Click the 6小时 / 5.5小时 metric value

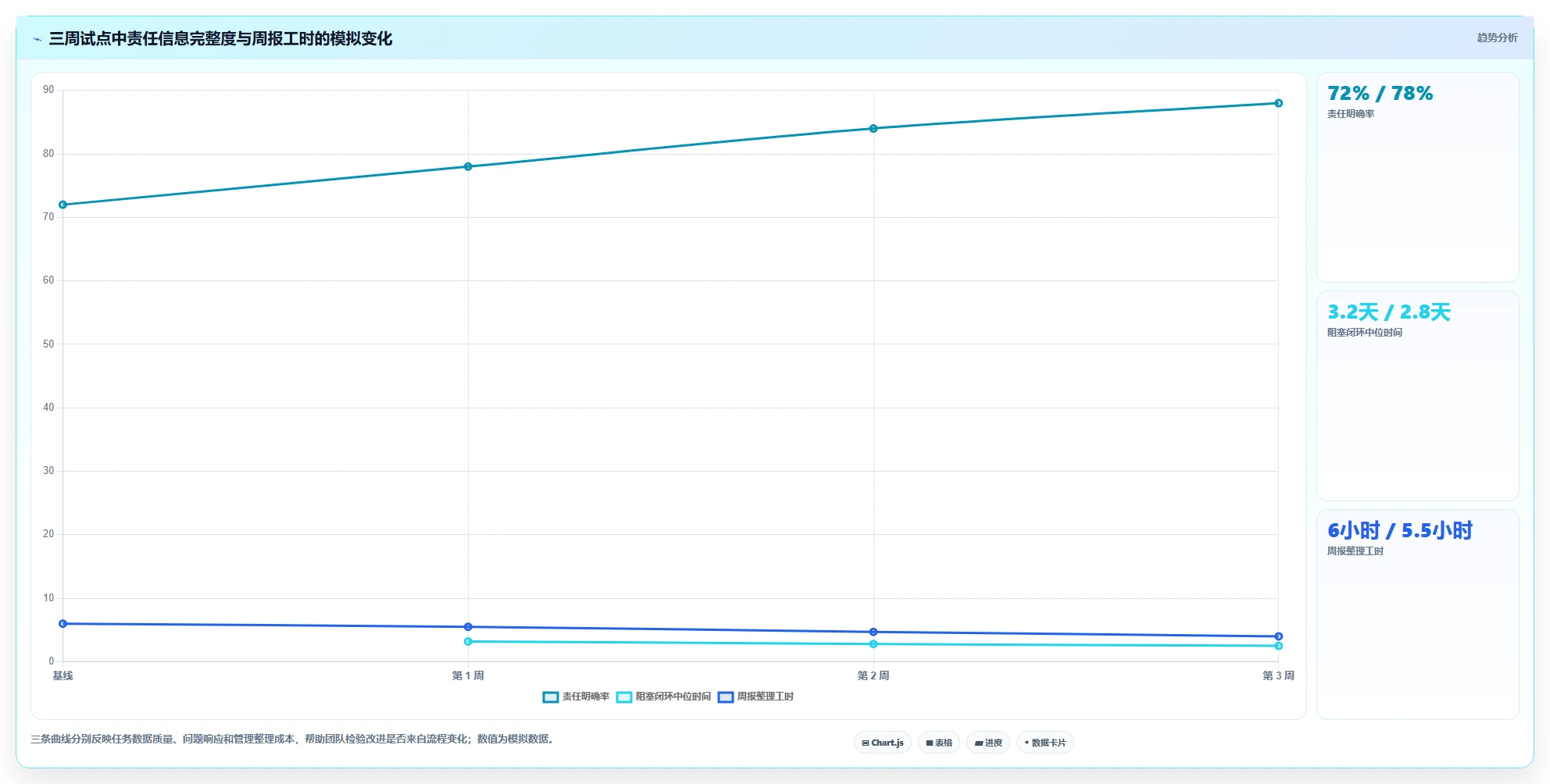[x=1400, y=531]
